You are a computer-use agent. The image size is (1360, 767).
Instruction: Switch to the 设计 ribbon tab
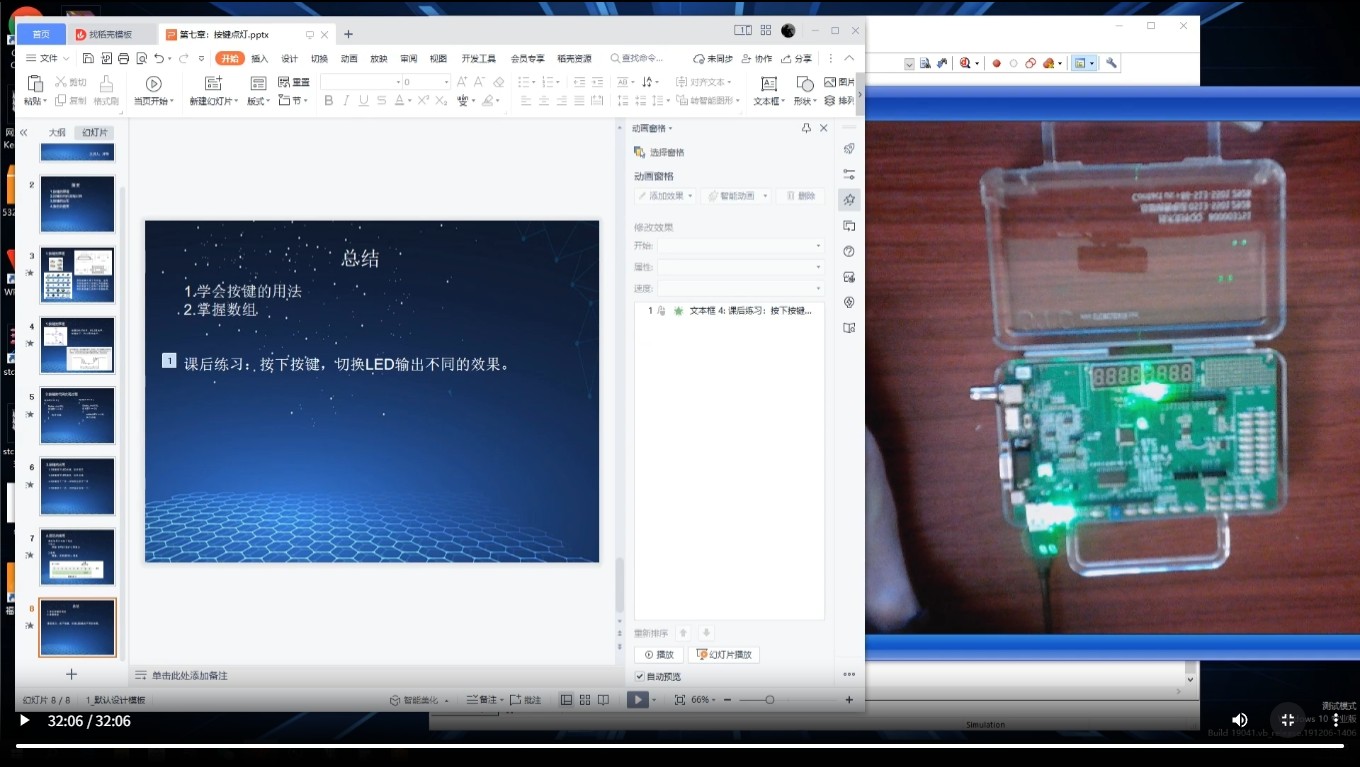pos(290,59)
